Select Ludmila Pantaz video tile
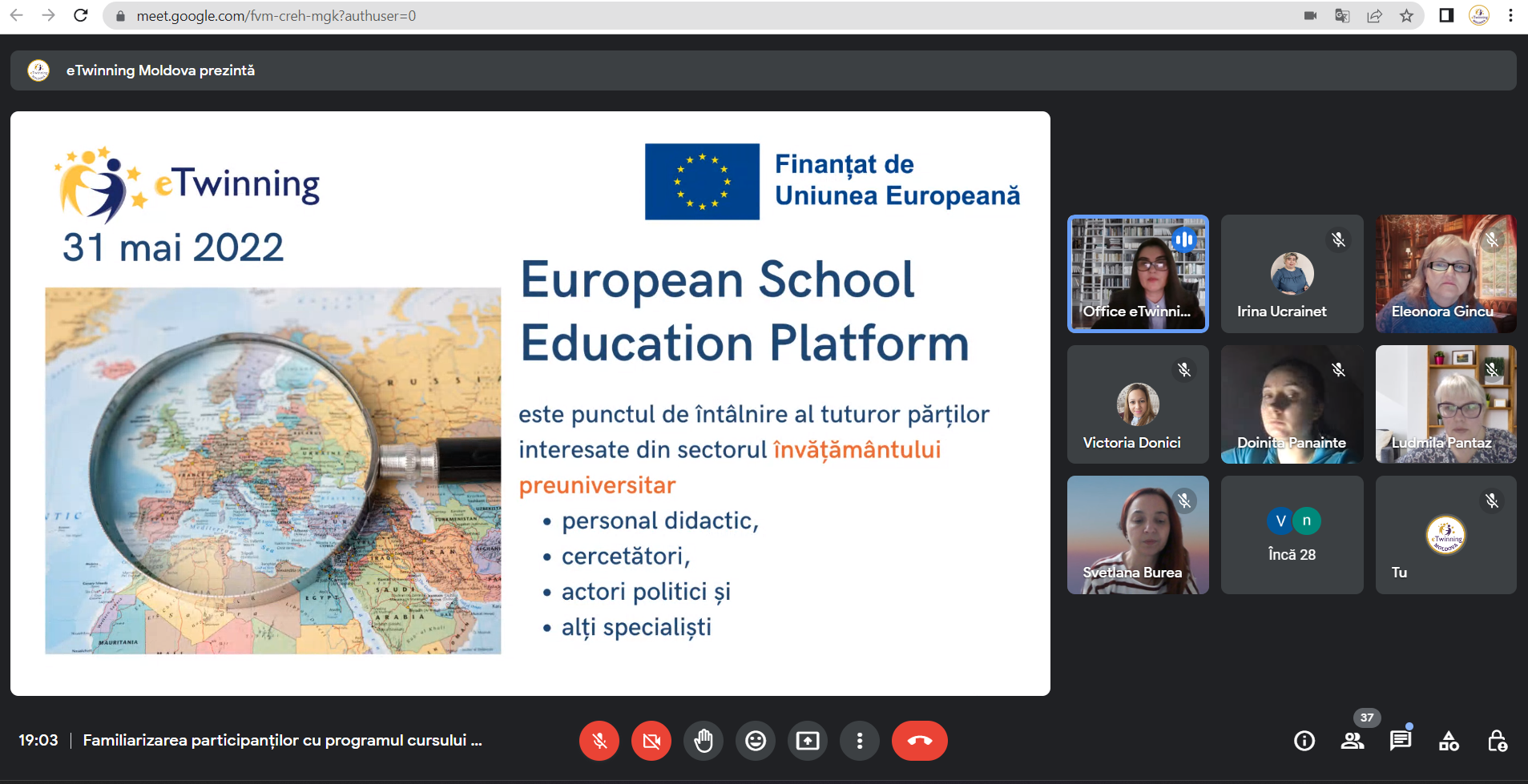 1445,404
